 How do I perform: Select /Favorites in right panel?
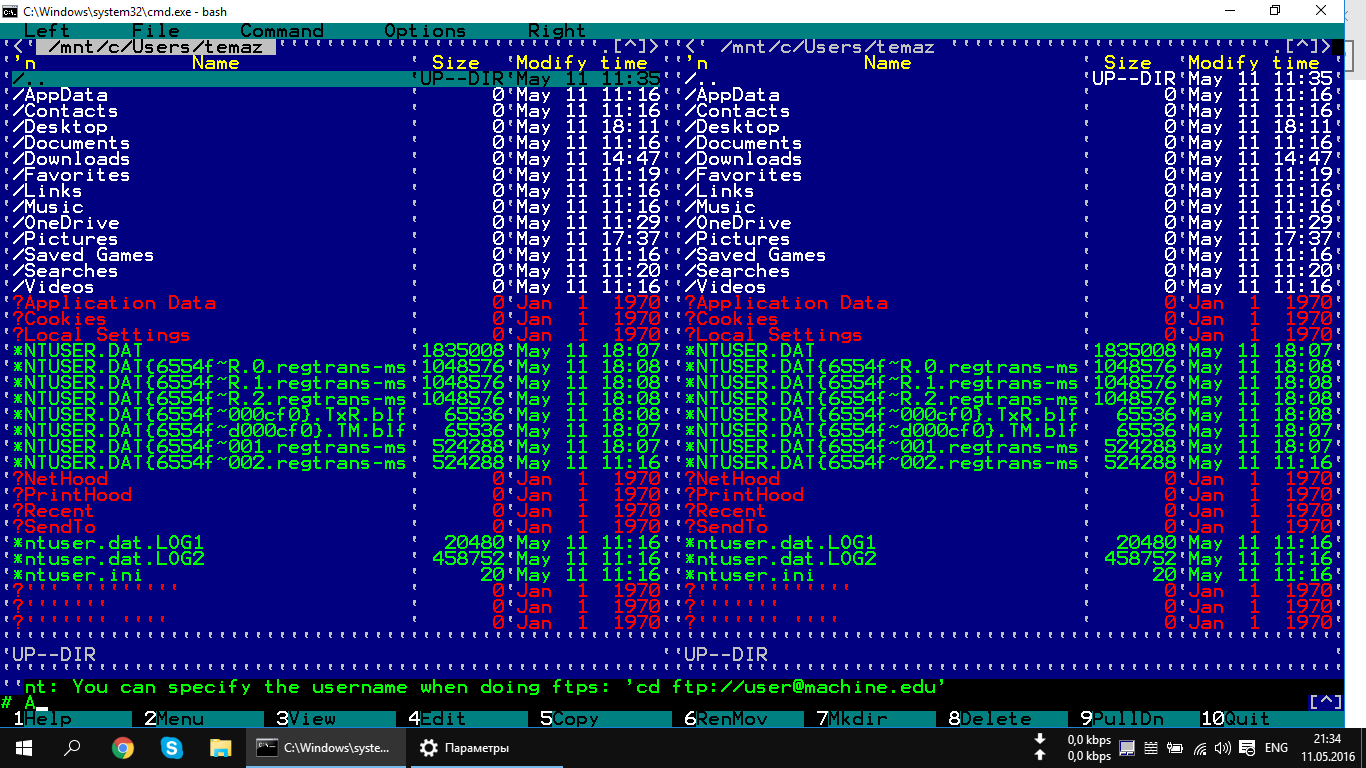pyautogui.click(x=1008, y=175)
